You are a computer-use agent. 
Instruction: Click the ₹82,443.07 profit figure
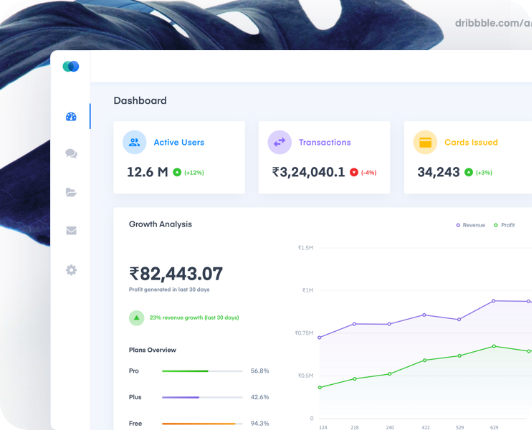176,274
